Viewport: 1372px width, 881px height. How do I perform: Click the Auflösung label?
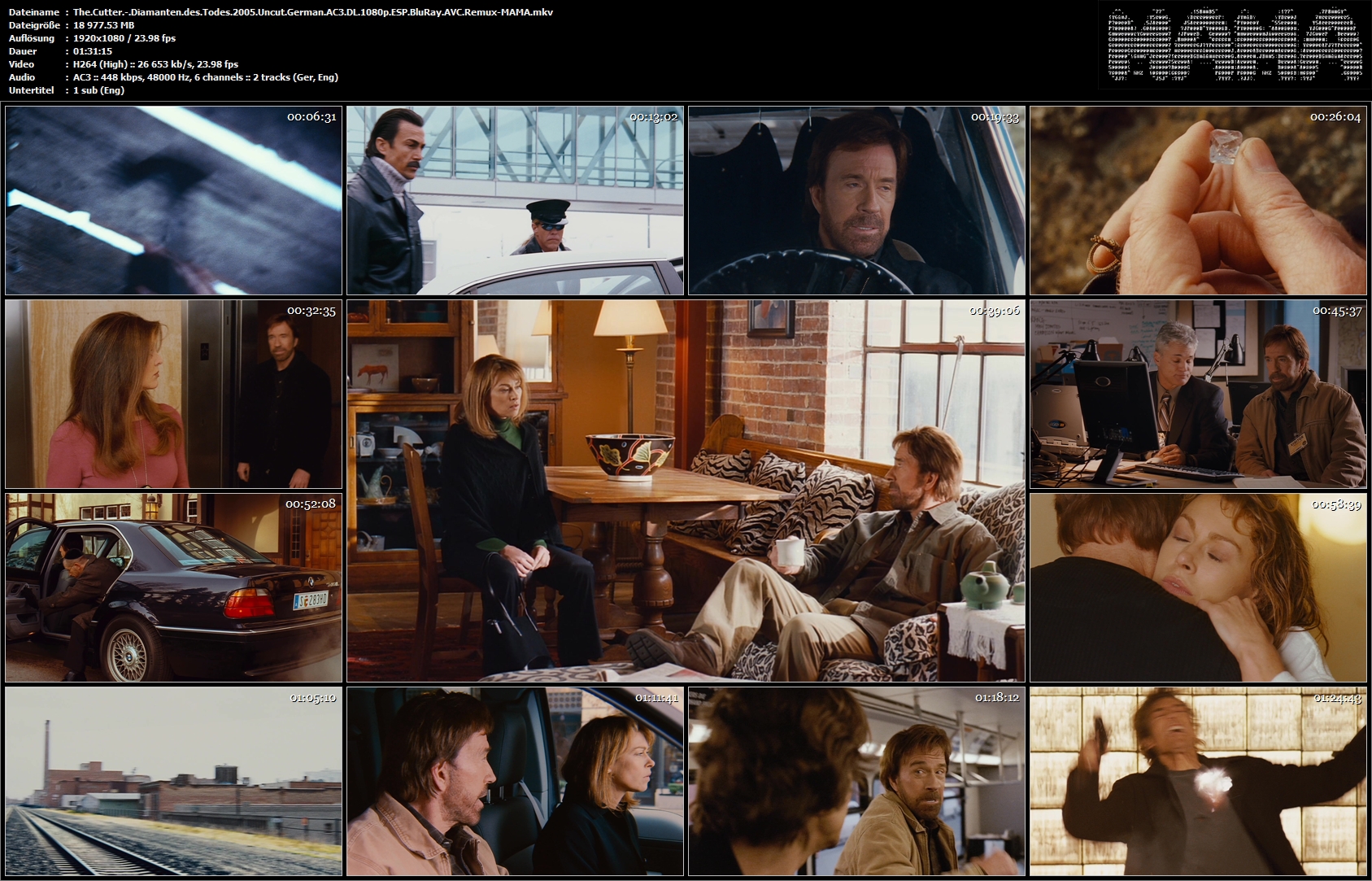tap(32, 38)
